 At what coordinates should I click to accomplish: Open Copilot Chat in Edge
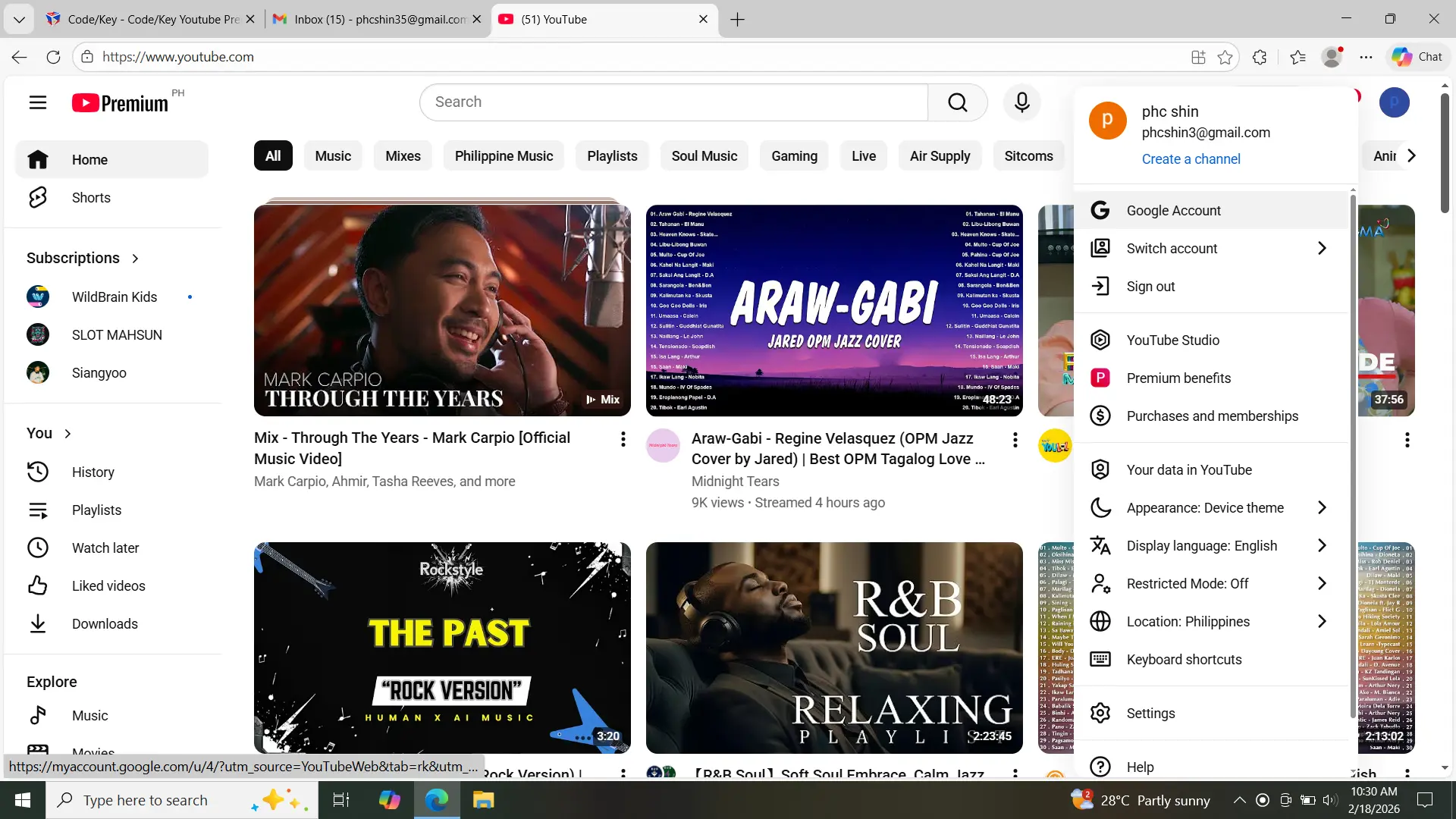coord(1417,57)
